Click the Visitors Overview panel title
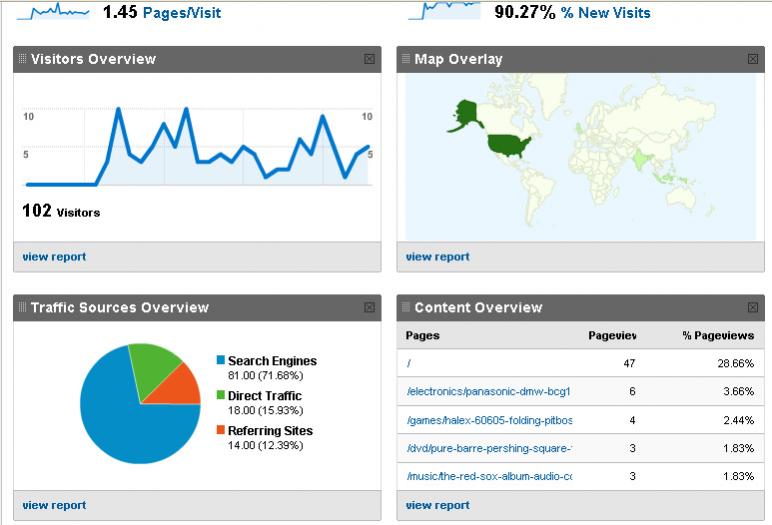The width and height of the screenshot is (772, 525). point(94,59)
